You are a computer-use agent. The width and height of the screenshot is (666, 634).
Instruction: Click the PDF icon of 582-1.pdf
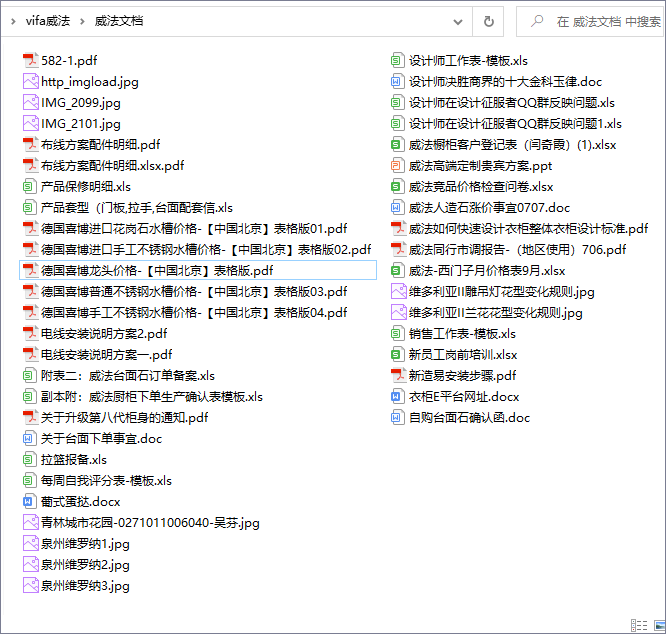(30, 60)
